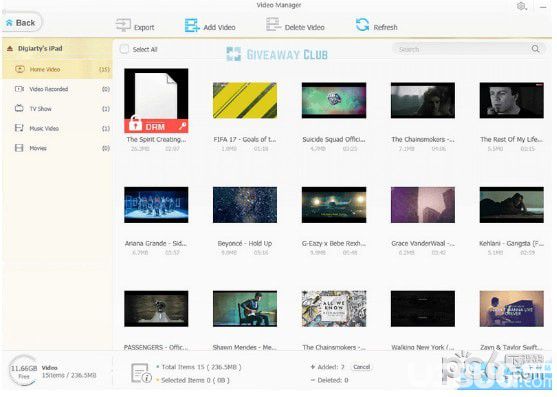Select FIFA 17 Goals video thumbnail
Viewport: 557px width, 397px height.
pos(245,100)
